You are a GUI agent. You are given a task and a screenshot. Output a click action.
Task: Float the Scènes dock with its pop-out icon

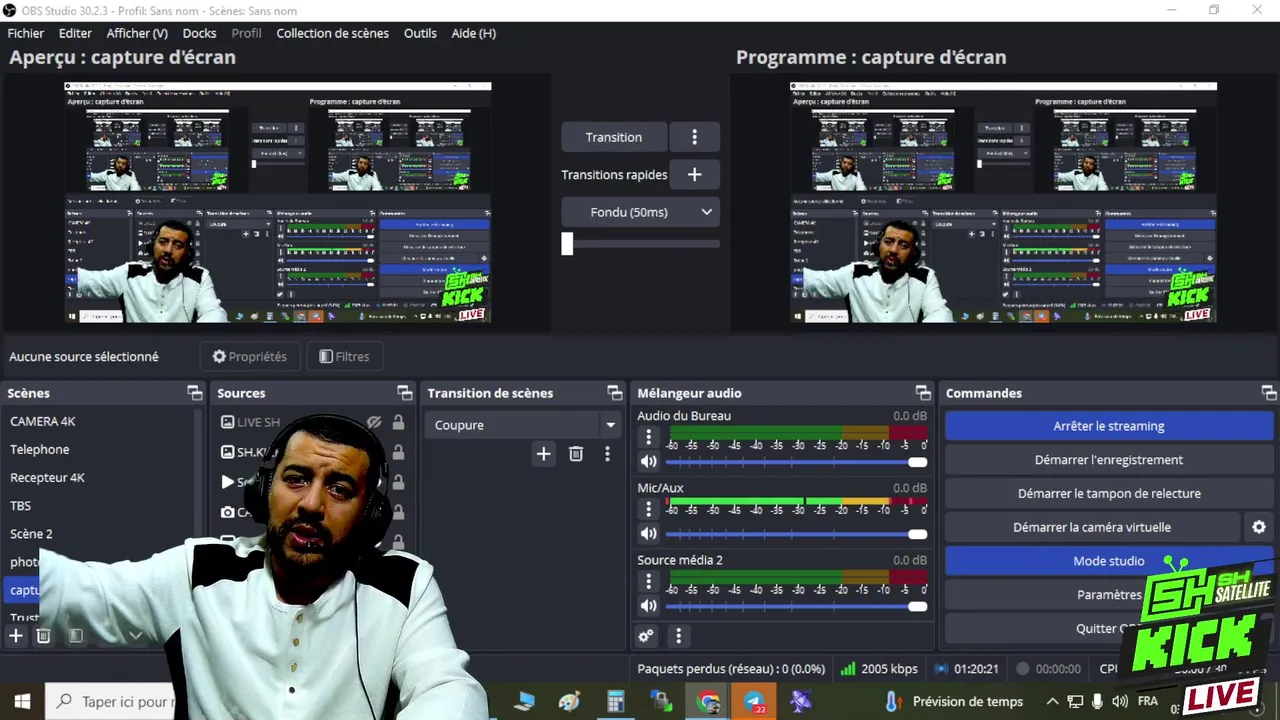point(195,393)
